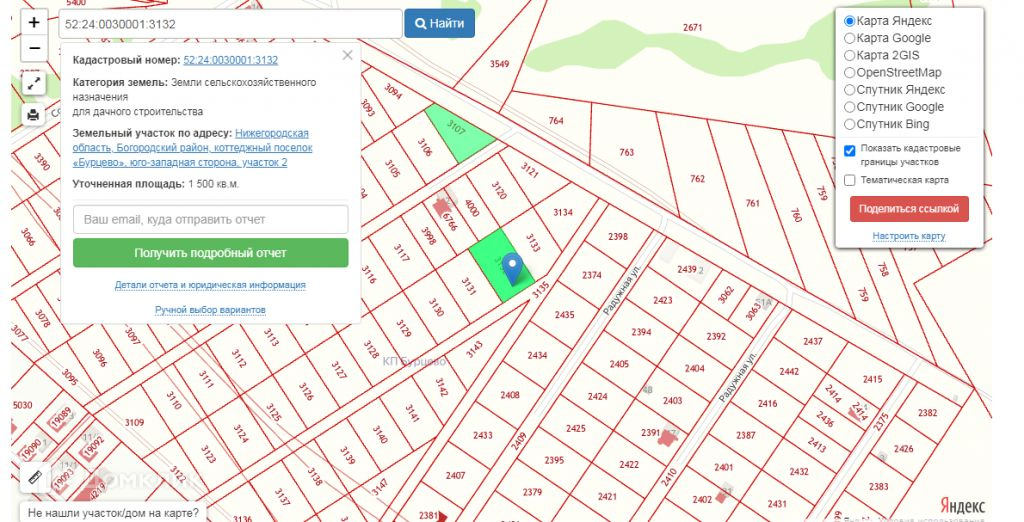Viewport: 1024px width, 522px height.
Task: Click parcel 763 on the map
Action: click(626, 152)
